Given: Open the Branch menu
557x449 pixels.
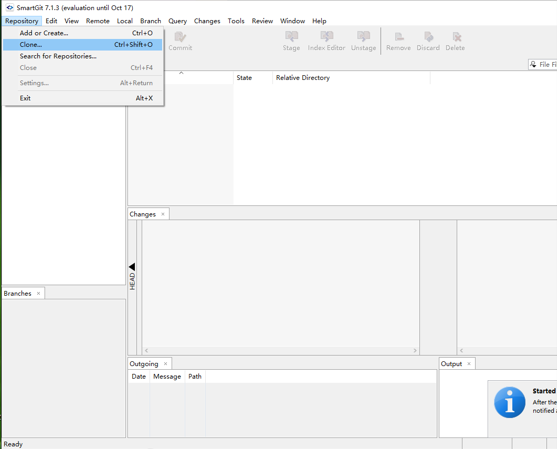Looking at the screenshot, I should (151, 21).
